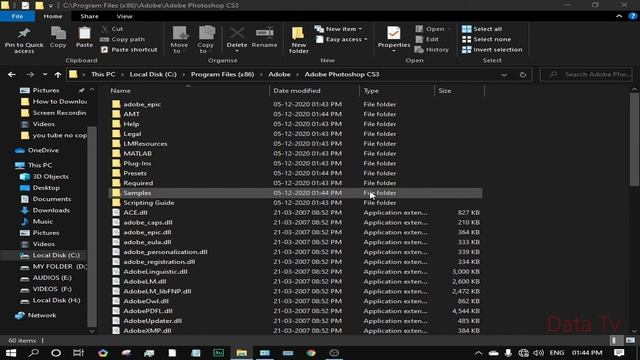This screenshot has width=640, height=360.
Task: Click Pin to Quick access icon
Action: pos(24,40)
